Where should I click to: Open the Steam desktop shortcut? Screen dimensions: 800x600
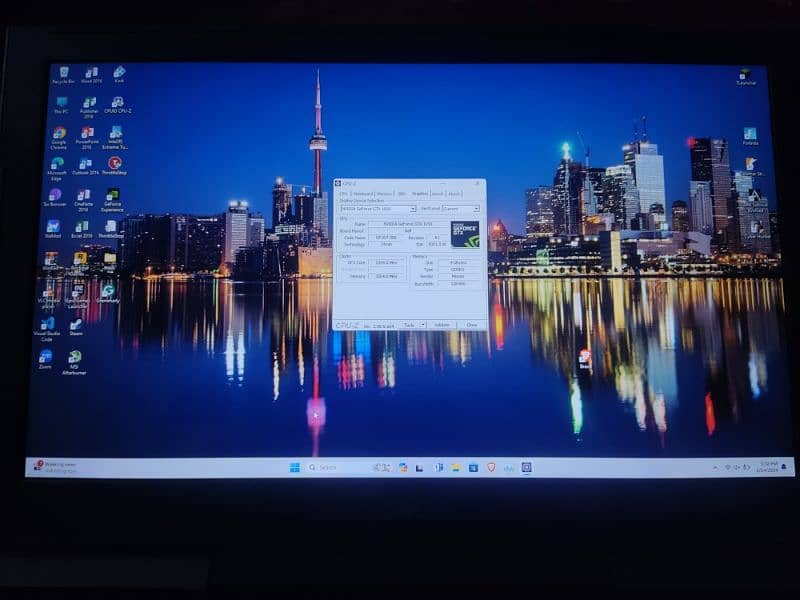[x=76, y=324]
